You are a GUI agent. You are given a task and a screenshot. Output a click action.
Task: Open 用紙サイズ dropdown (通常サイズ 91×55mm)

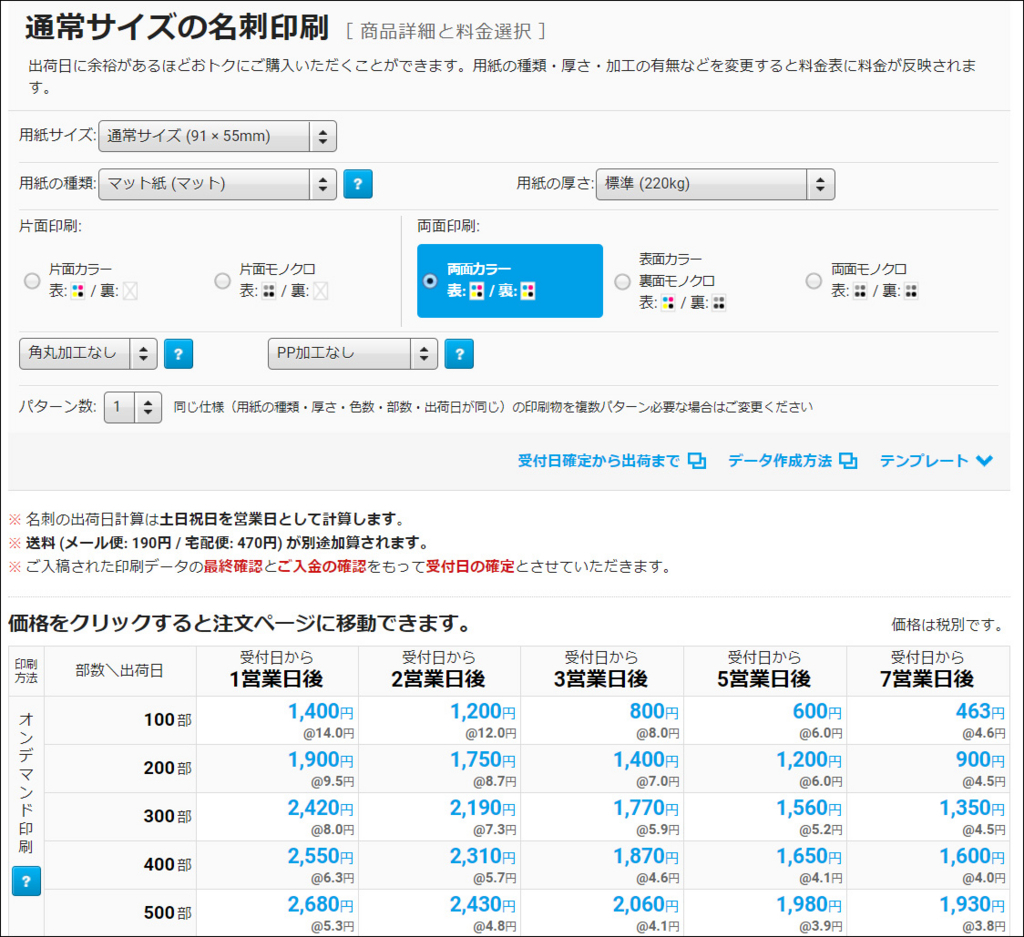(x=217, y=136)
